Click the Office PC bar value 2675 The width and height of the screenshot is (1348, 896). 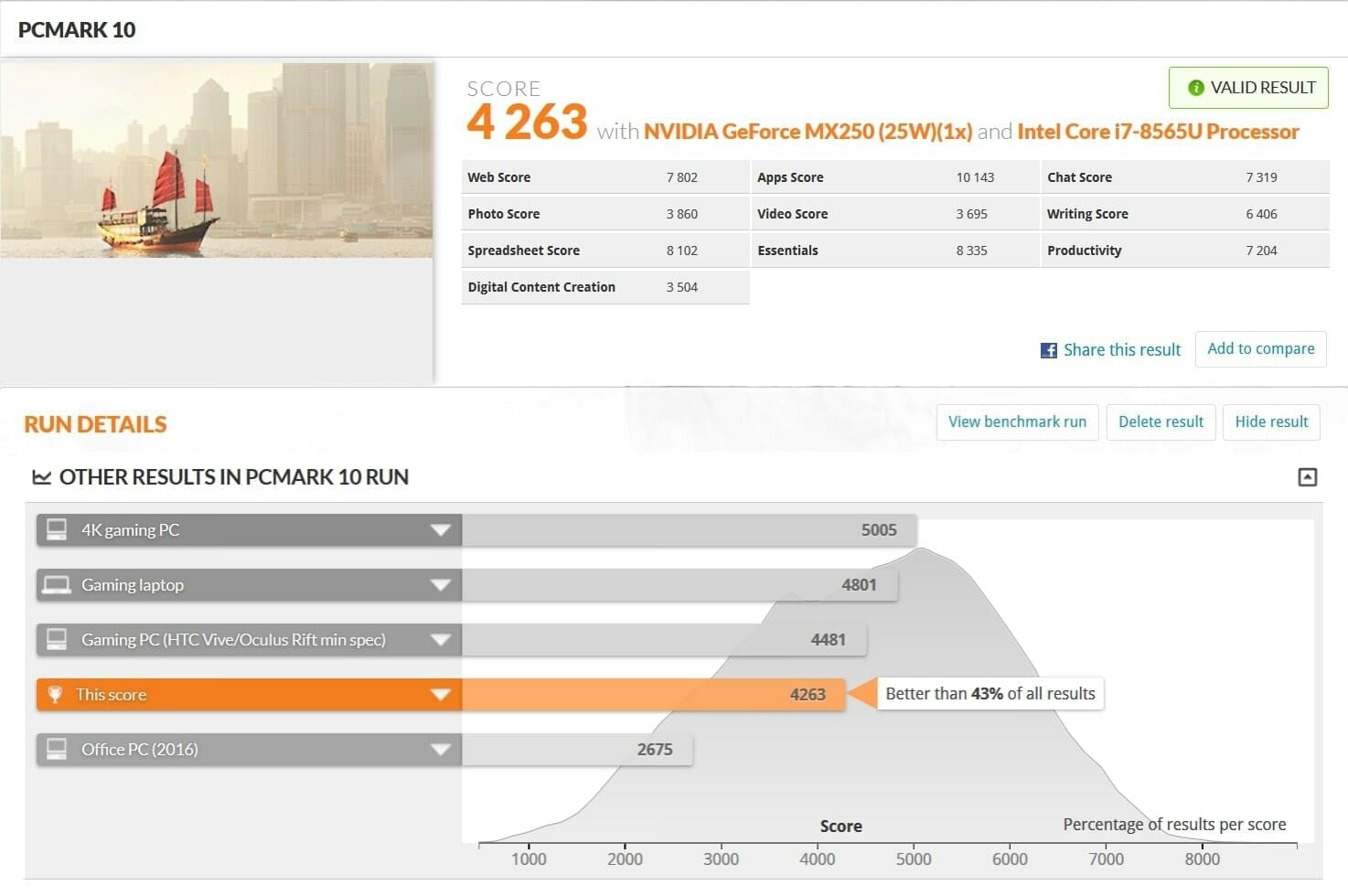point(655,750)
